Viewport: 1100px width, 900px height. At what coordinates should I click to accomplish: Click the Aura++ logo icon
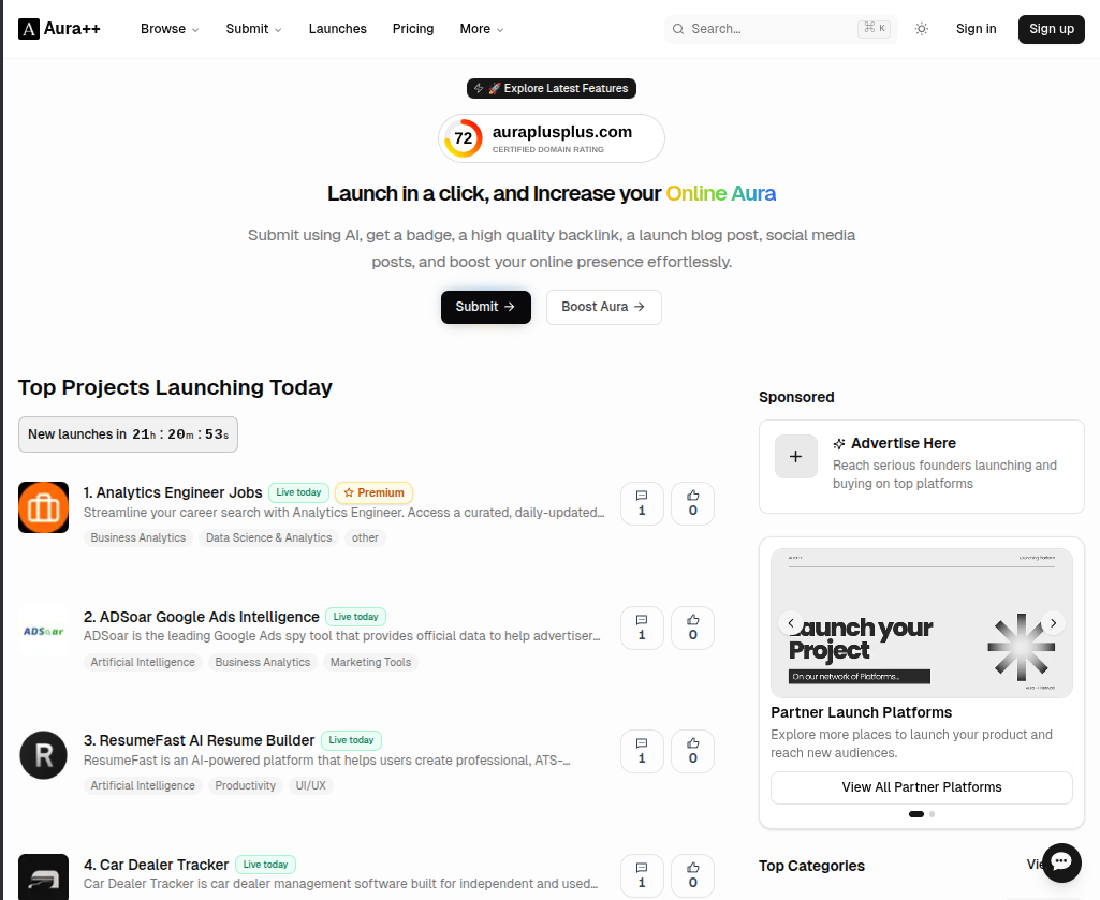[x=29, y=29]
